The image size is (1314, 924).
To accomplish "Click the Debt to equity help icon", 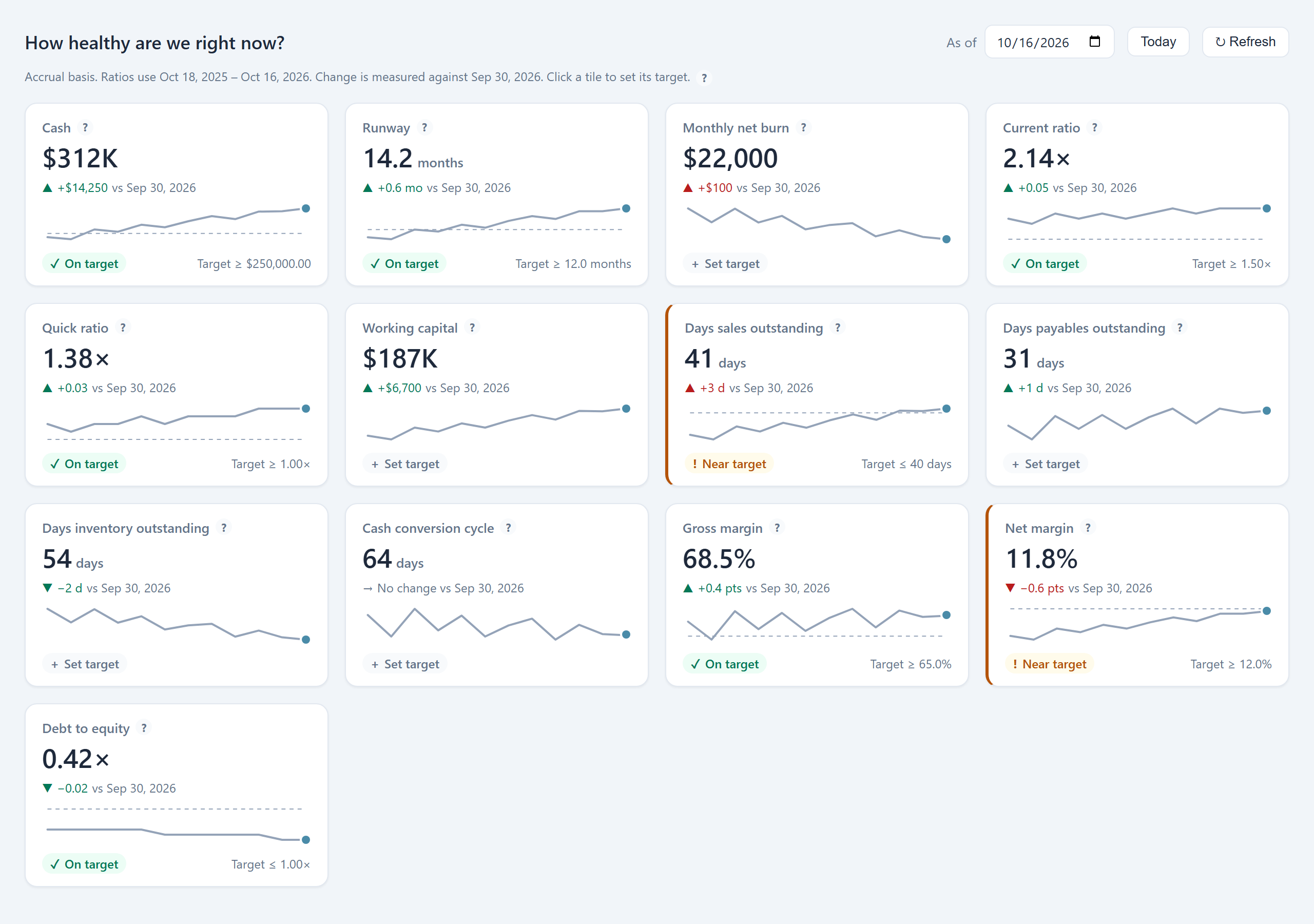I will click(x=144, y=728).
